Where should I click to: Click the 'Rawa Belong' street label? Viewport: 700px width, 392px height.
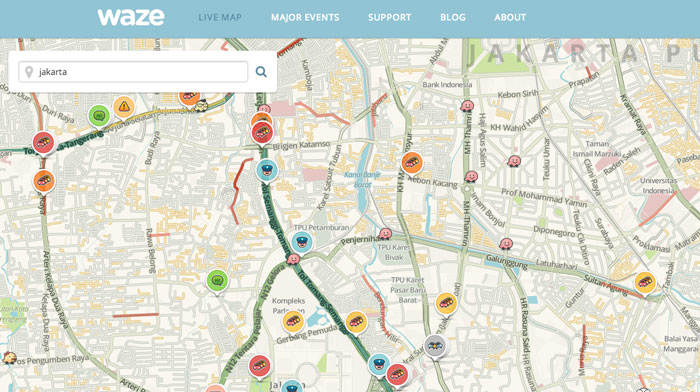(150, 250)
